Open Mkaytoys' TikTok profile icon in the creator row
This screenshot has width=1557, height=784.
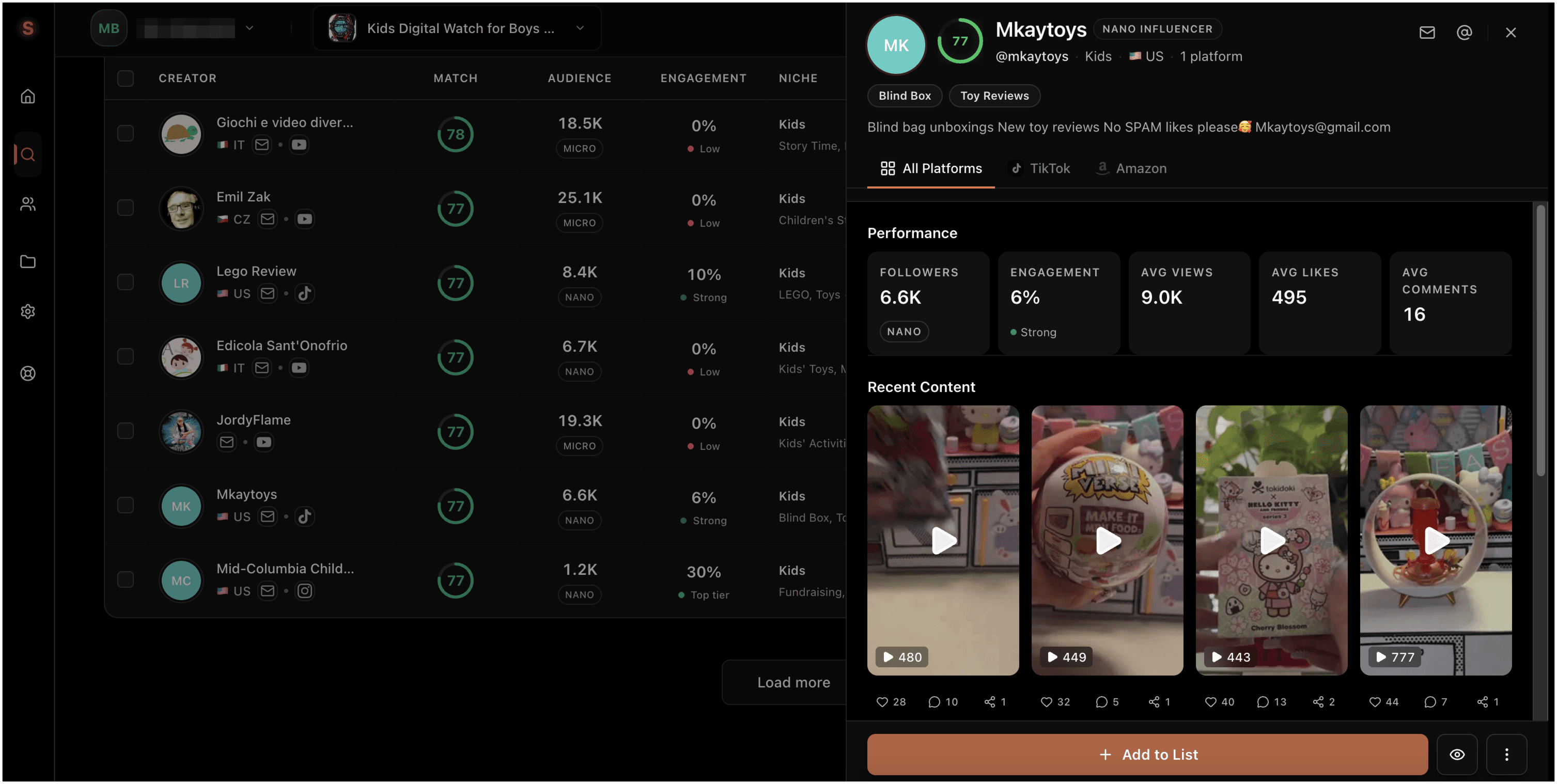coord(304,516)
